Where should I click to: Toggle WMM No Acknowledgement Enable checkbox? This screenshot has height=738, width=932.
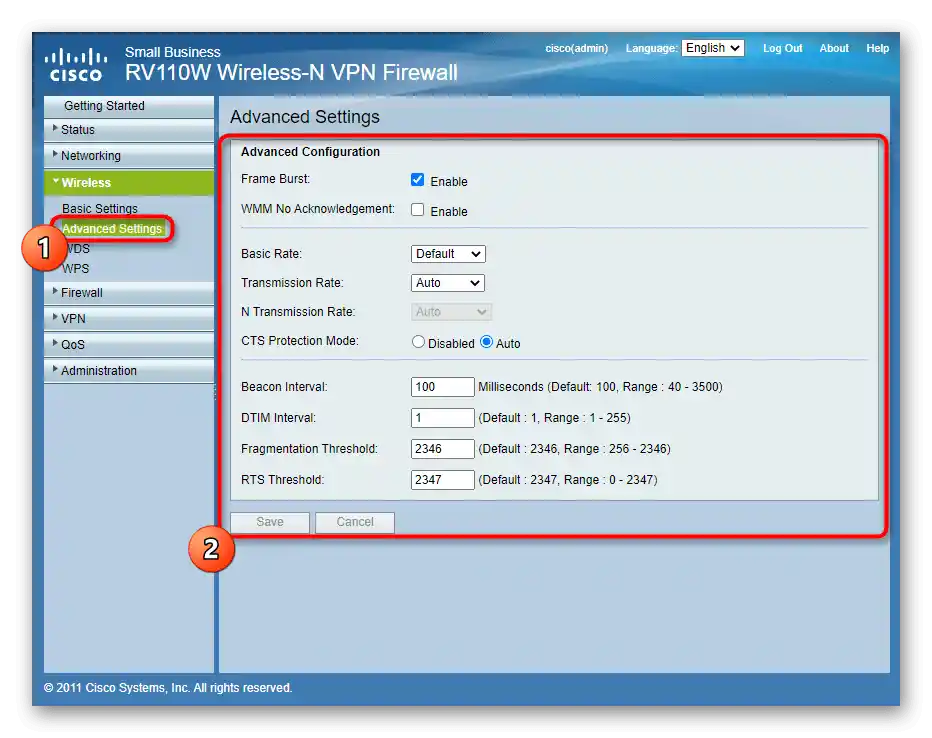point(417,210)
